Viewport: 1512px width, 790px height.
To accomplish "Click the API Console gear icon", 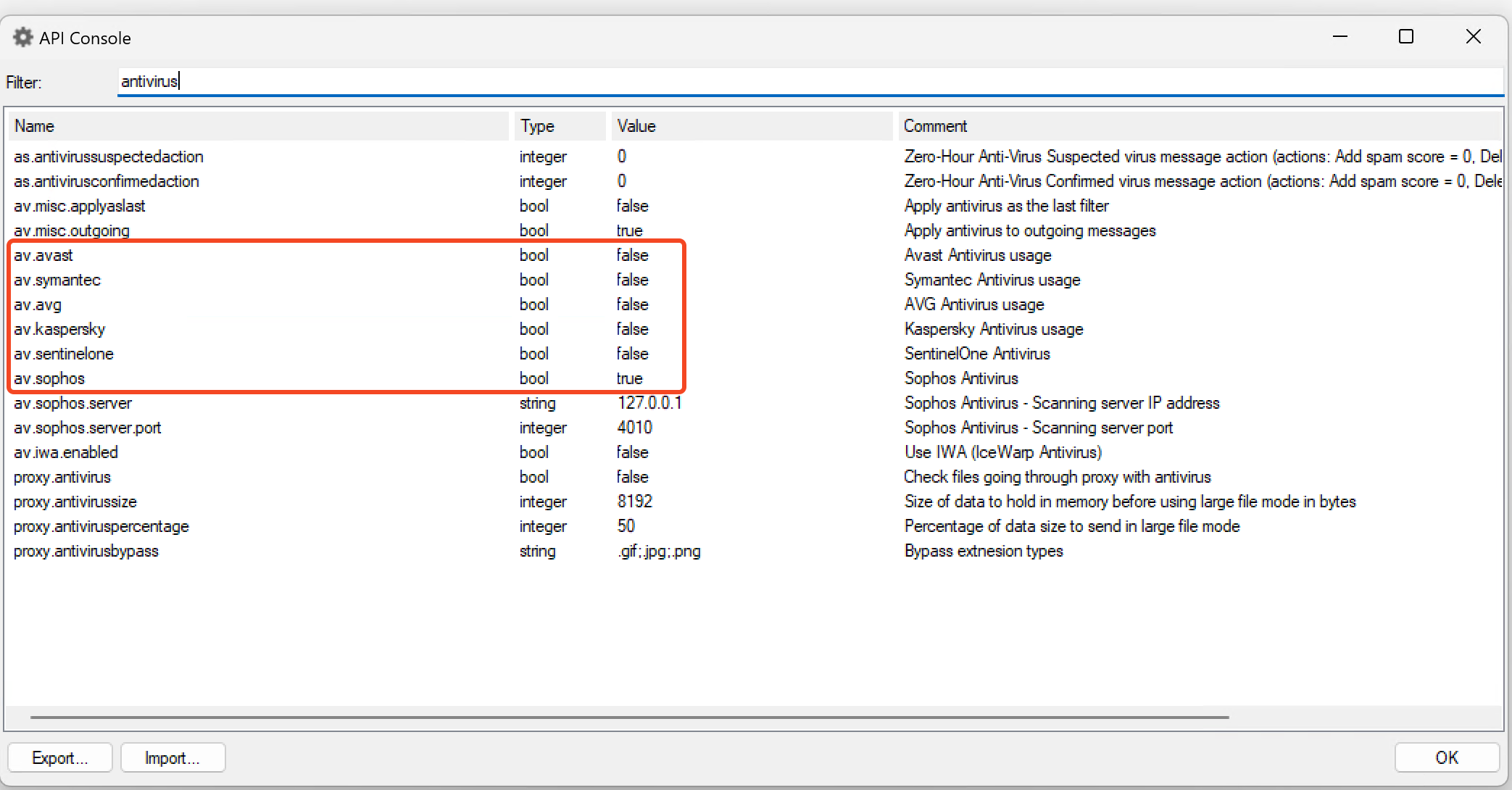I will [x=23, y=37].
